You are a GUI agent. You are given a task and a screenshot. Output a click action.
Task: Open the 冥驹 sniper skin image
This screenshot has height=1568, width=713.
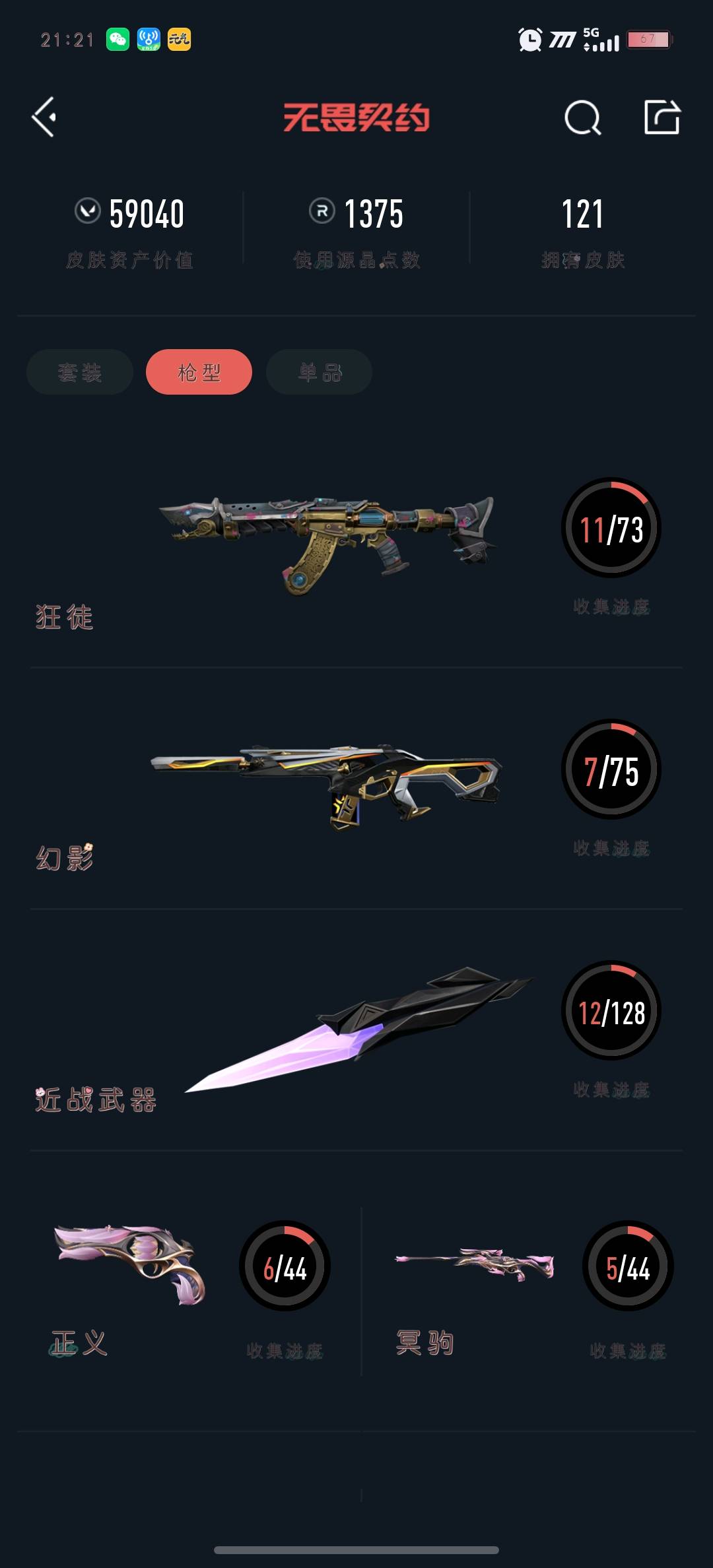474,1263
